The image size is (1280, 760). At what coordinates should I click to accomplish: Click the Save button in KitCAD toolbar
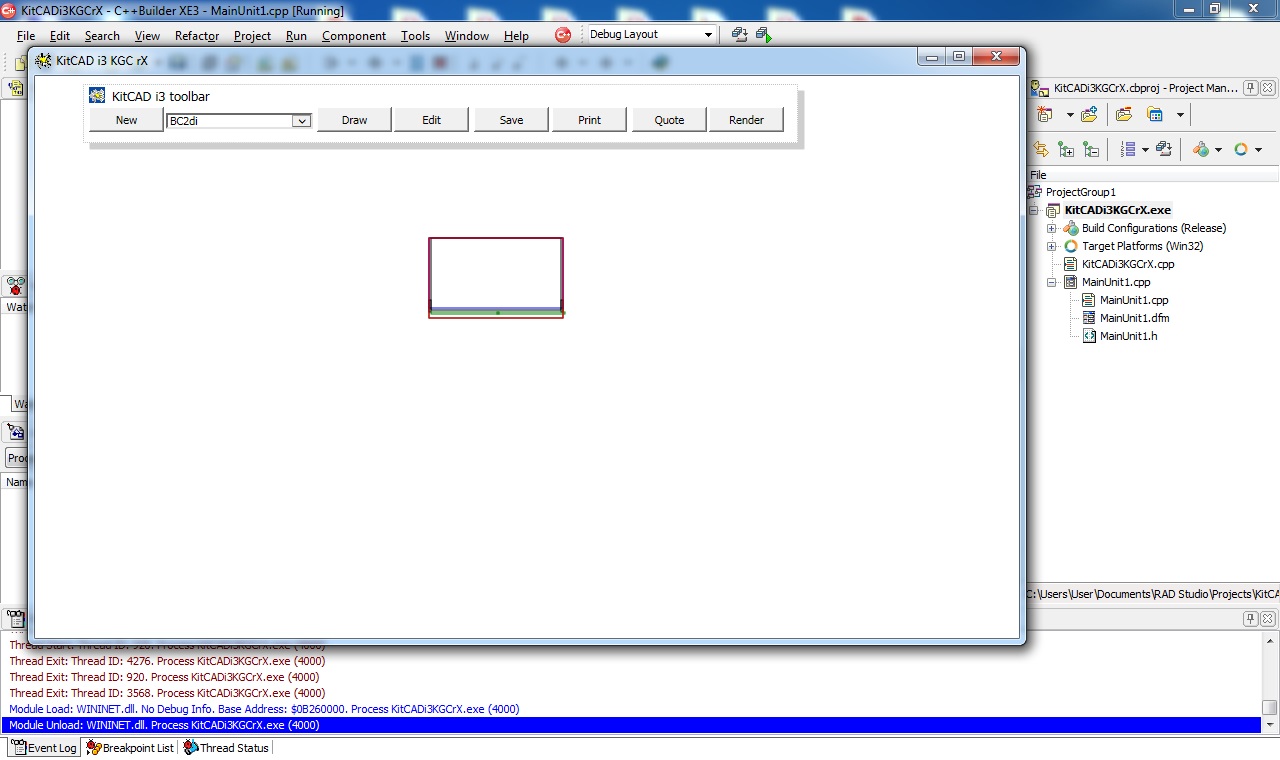(511, 120)
